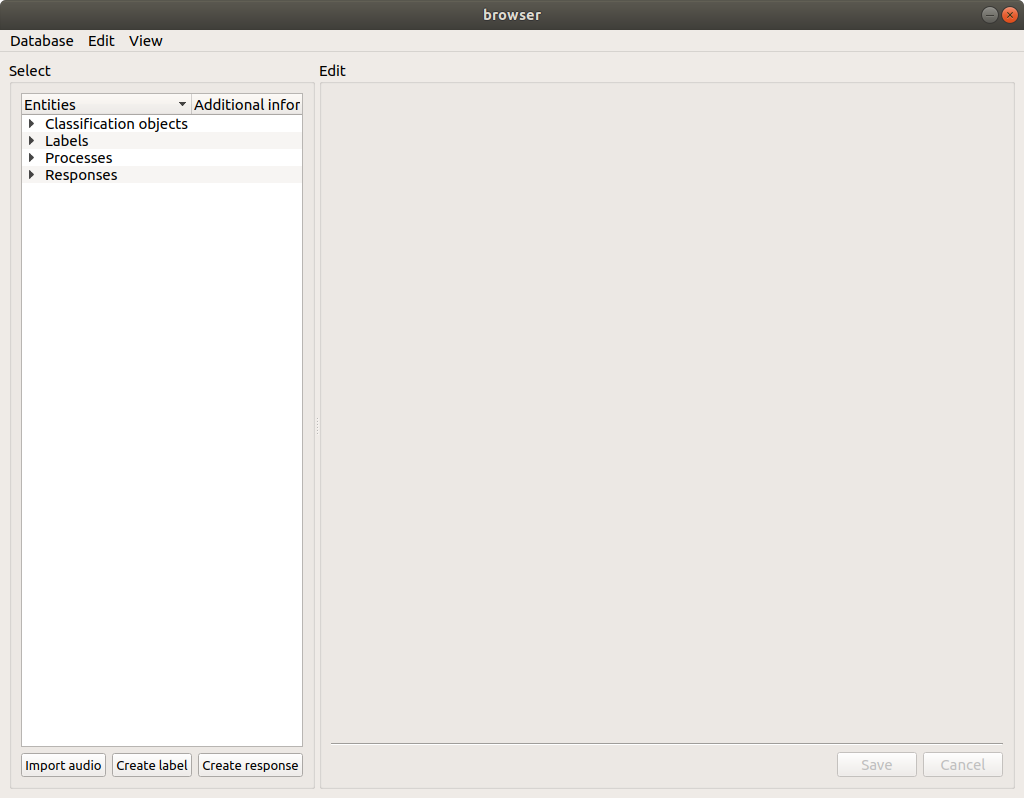
Task: Select the Responses entry
Action: tap(81, 175)
